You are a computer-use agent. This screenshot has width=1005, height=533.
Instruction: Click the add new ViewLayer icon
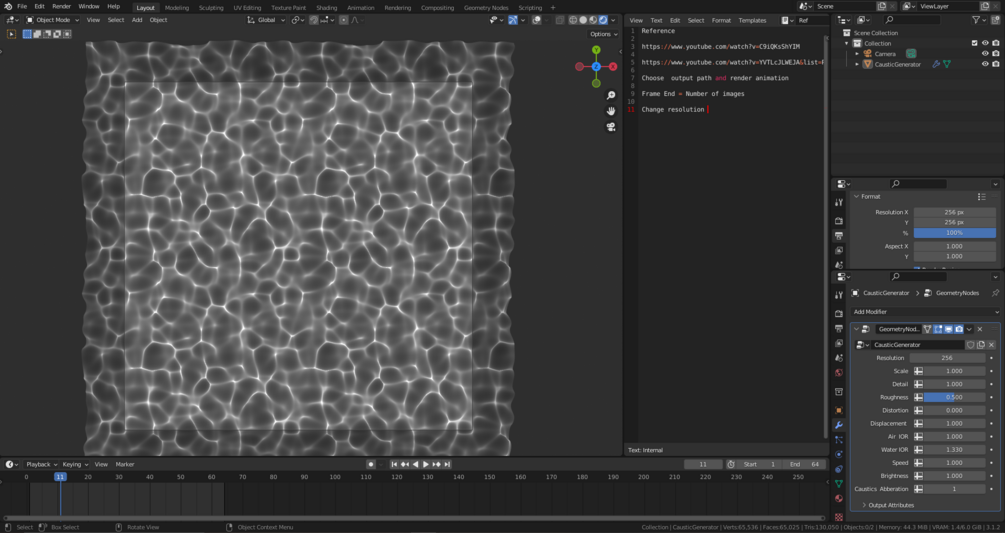point(984,6)
